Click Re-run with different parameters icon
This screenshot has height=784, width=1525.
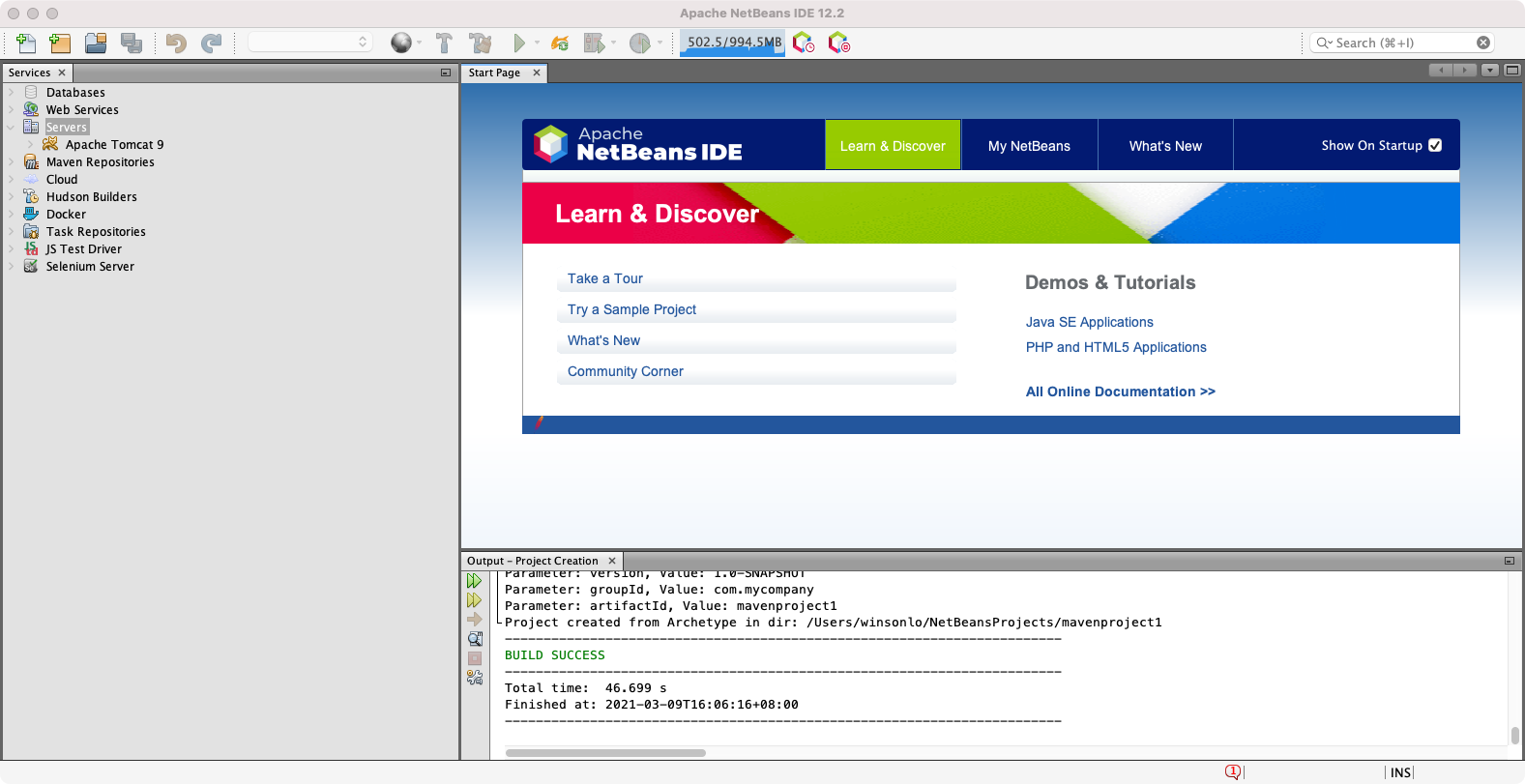[474, 600]
